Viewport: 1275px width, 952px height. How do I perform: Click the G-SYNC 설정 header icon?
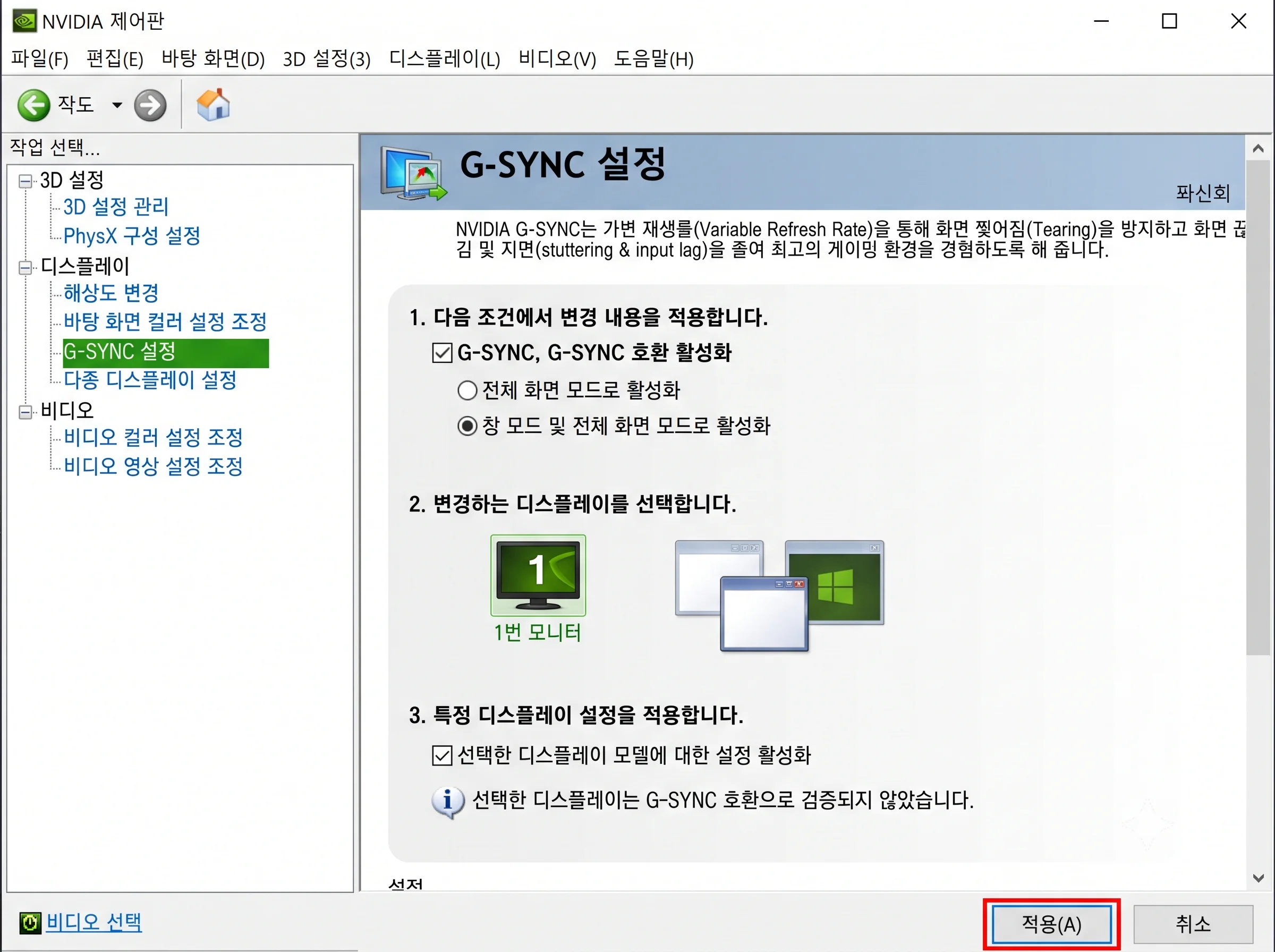coord(414,173)
